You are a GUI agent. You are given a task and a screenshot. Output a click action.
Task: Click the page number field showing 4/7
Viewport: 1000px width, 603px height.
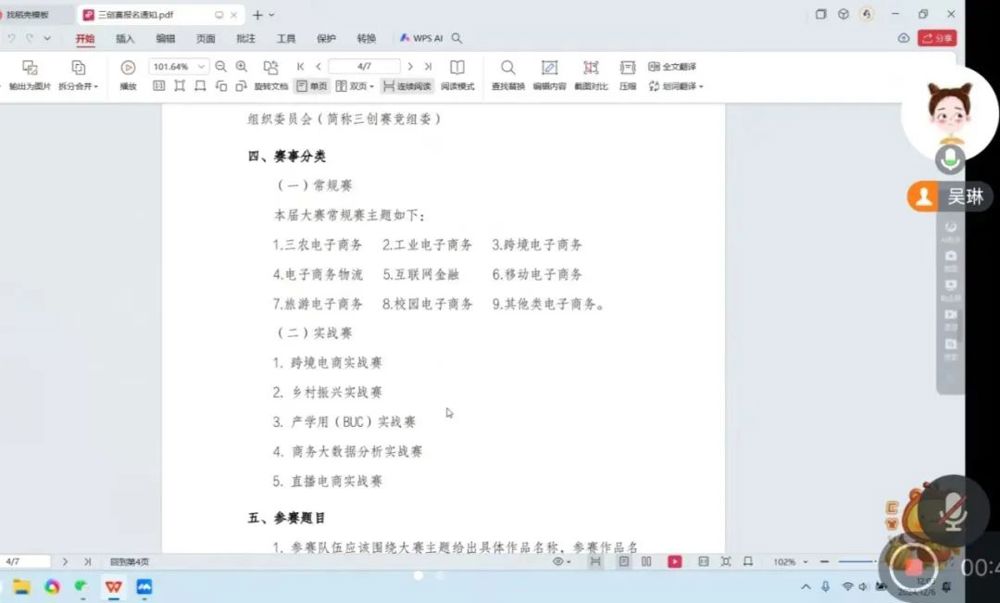pos(364,66)
